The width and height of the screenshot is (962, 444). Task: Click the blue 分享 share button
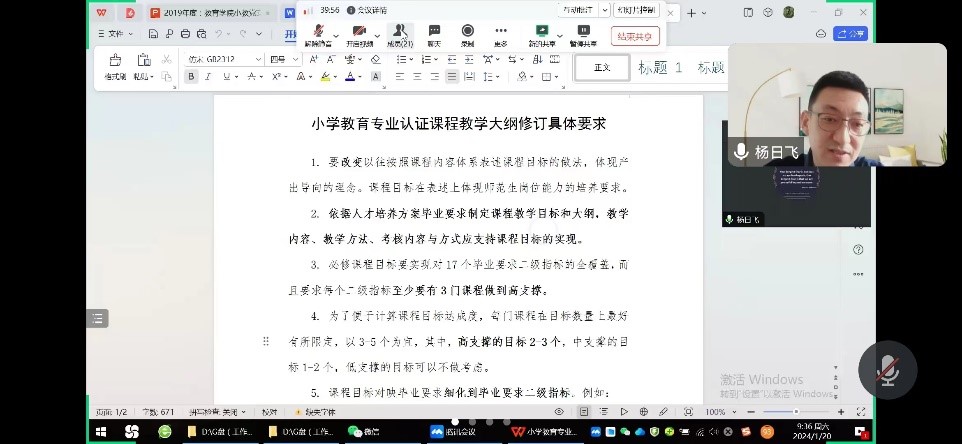click(x=850, y=33)
